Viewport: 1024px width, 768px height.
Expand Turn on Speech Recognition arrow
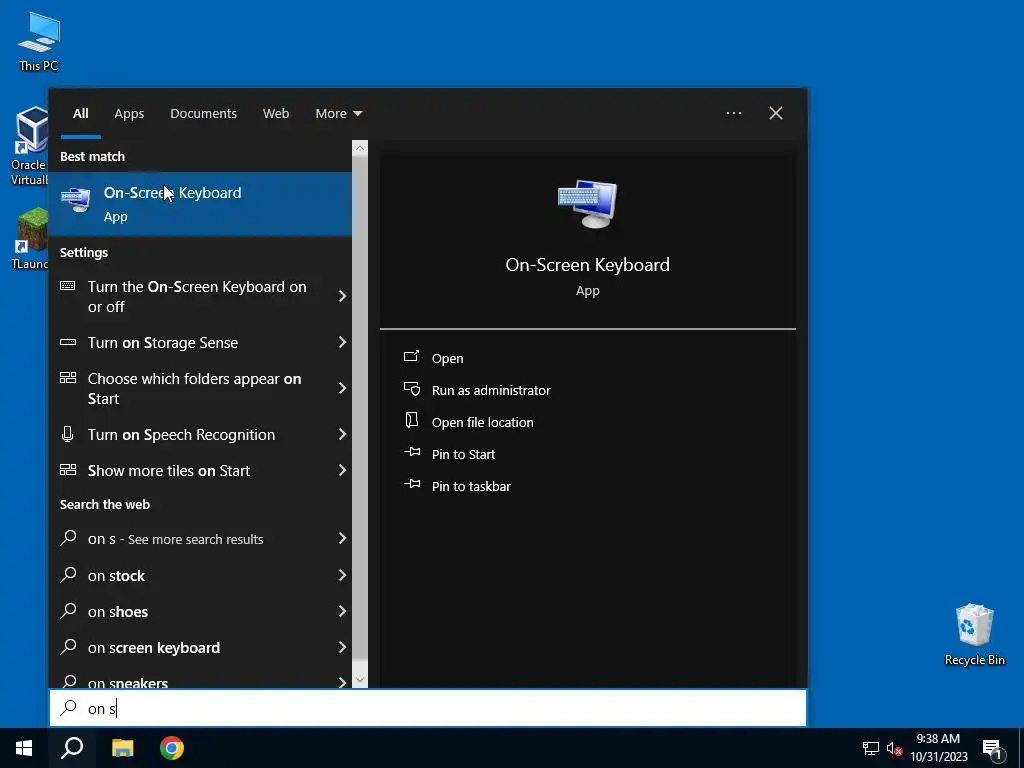[x=342, y=434]
